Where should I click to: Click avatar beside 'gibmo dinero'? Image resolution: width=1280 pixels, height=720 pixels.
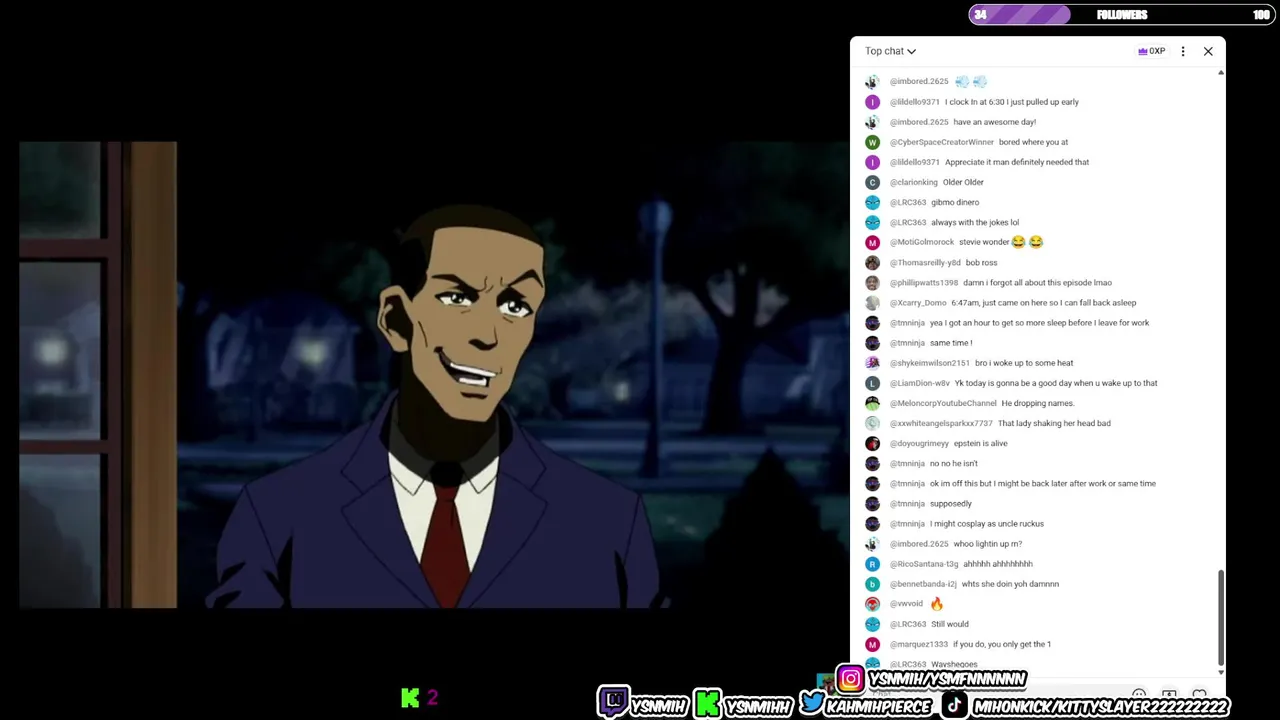[x=872, y=202]
